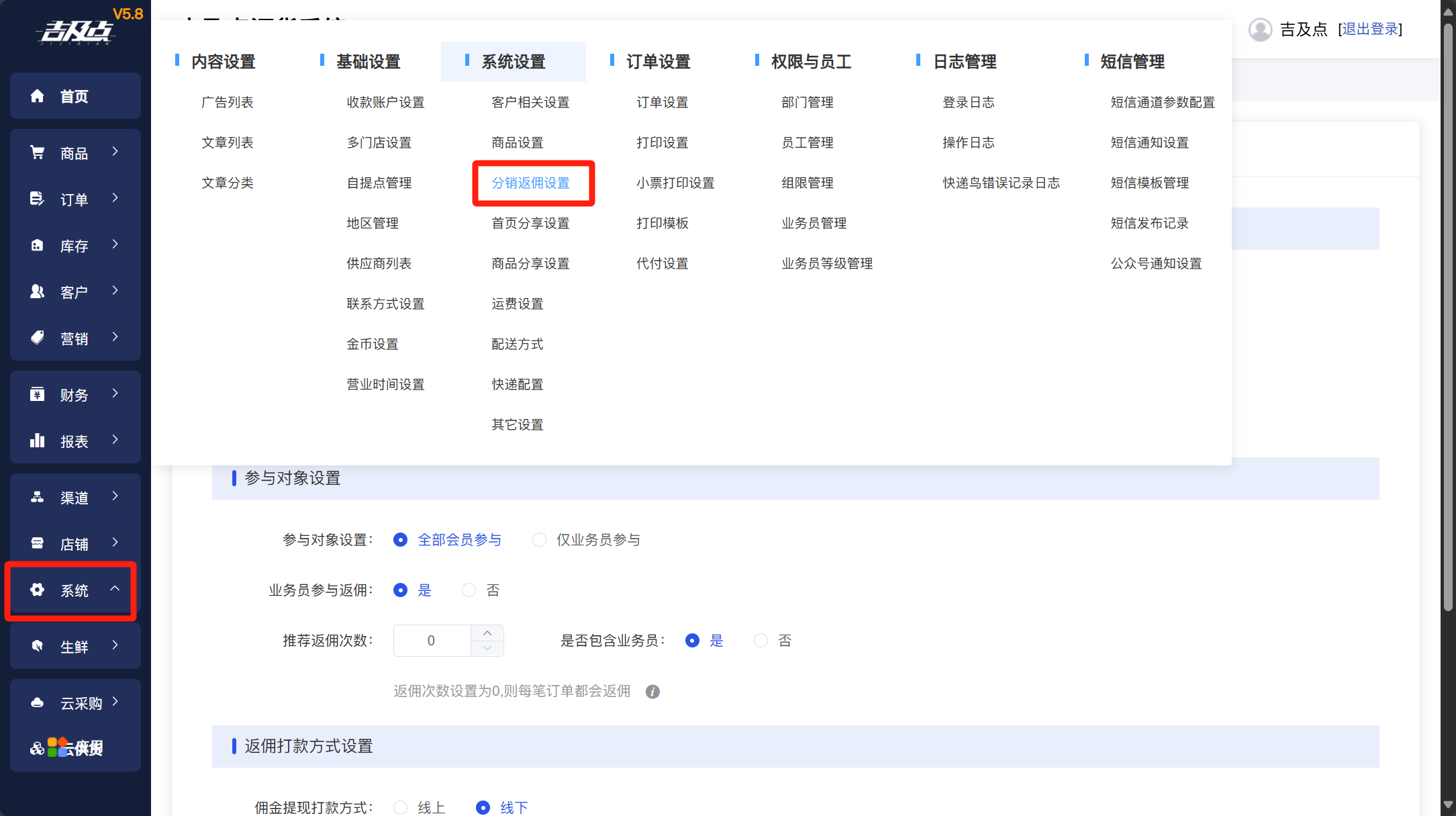Click the shopping cart 商品 icon
This screenshot has height=816, width=1456.
click(37, 152)
